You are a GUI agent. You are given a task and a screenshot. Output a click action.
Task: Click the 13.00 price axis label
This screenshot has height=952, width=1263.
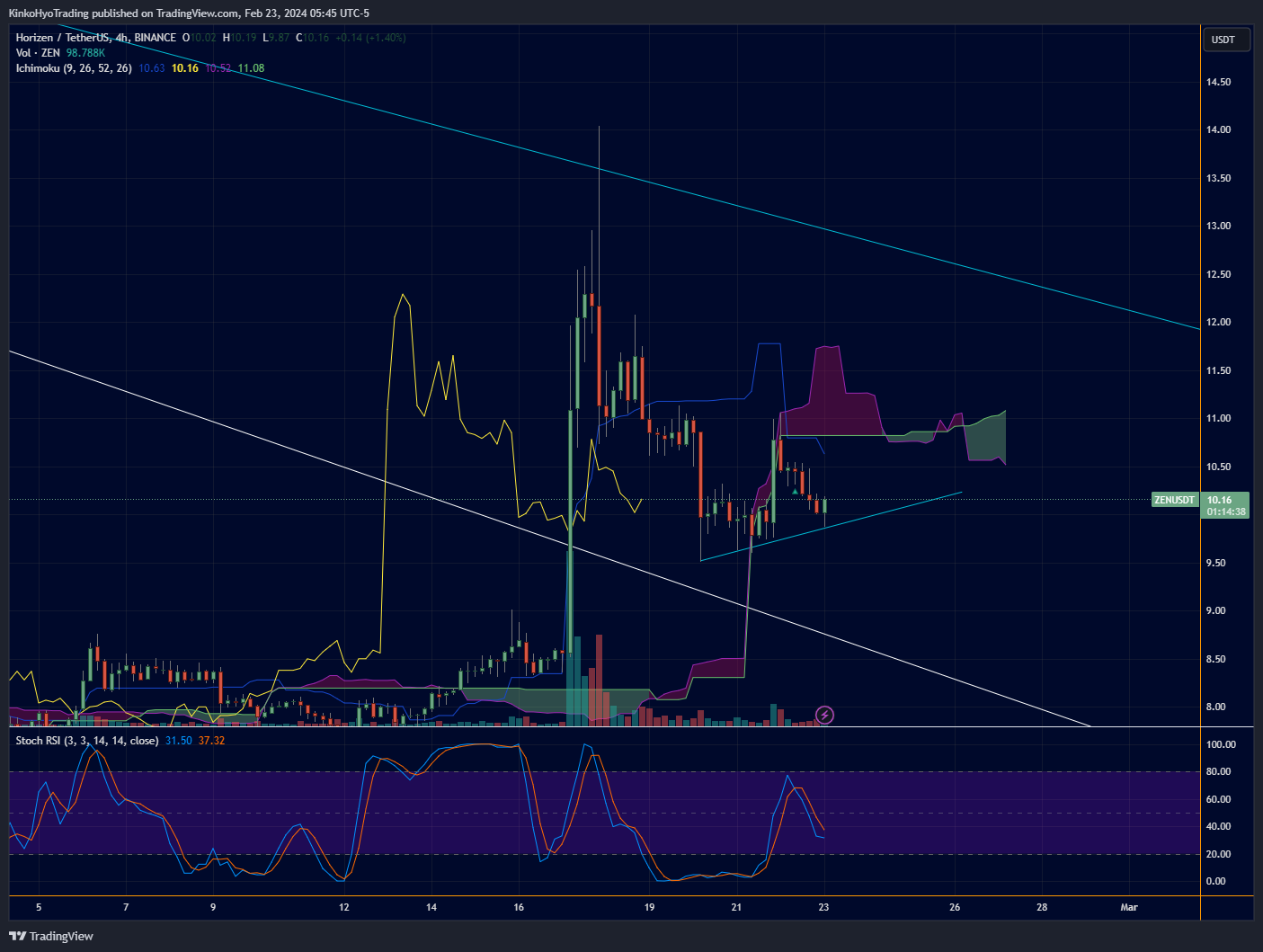click(1219, 226)
